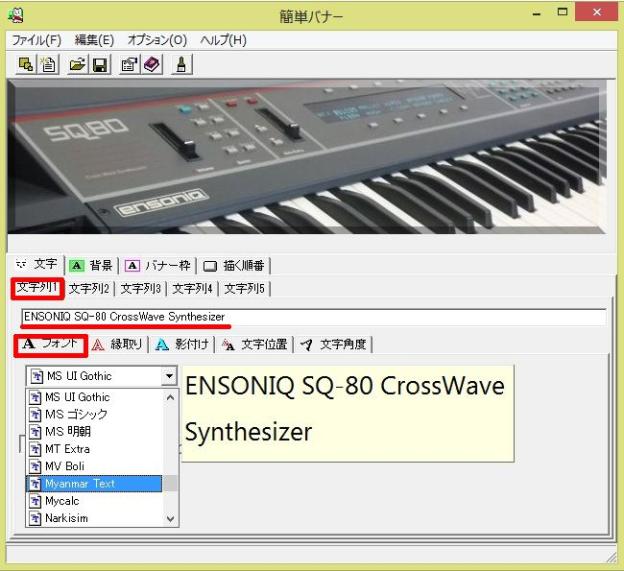624x571 pixels.
Task: Click the font list scroll up arrow
Action: 170,397
